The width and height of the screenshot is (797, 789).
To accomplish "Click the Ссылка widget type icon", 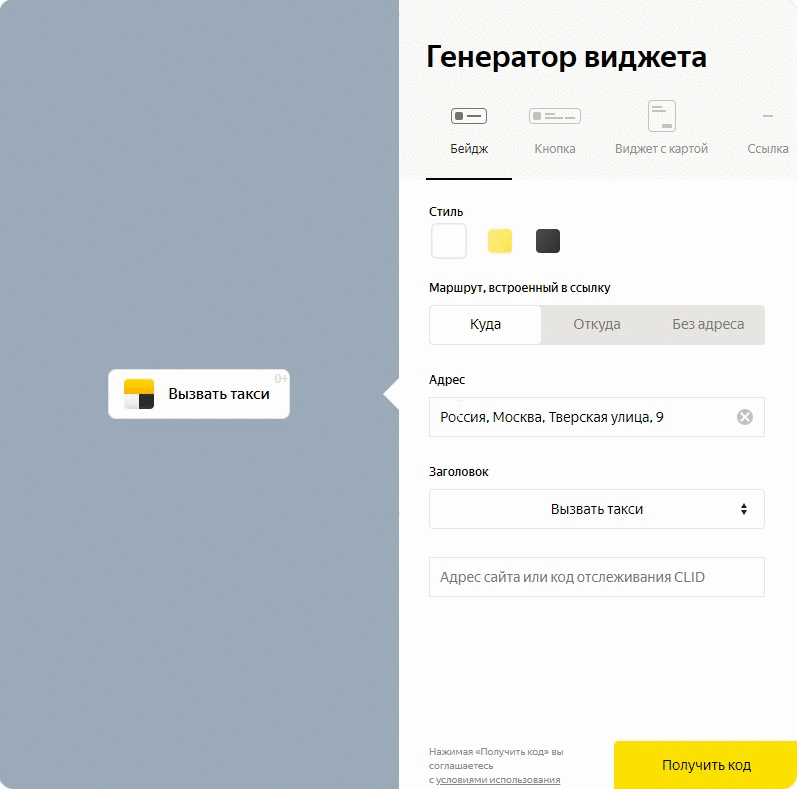I will coord(768,116).
